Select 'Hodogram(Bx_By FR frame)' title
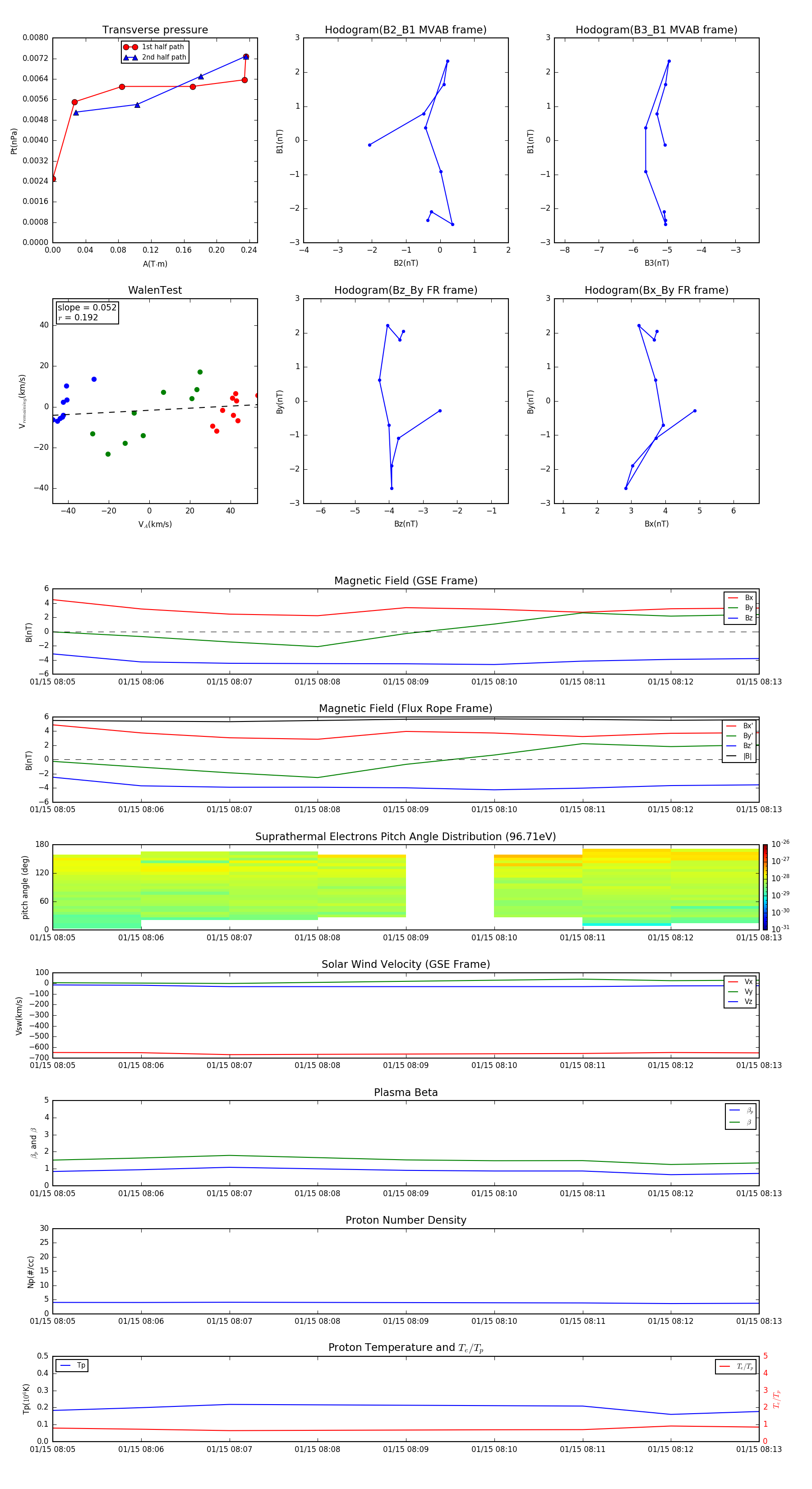 pyautogui.click(x=656, y=290)
